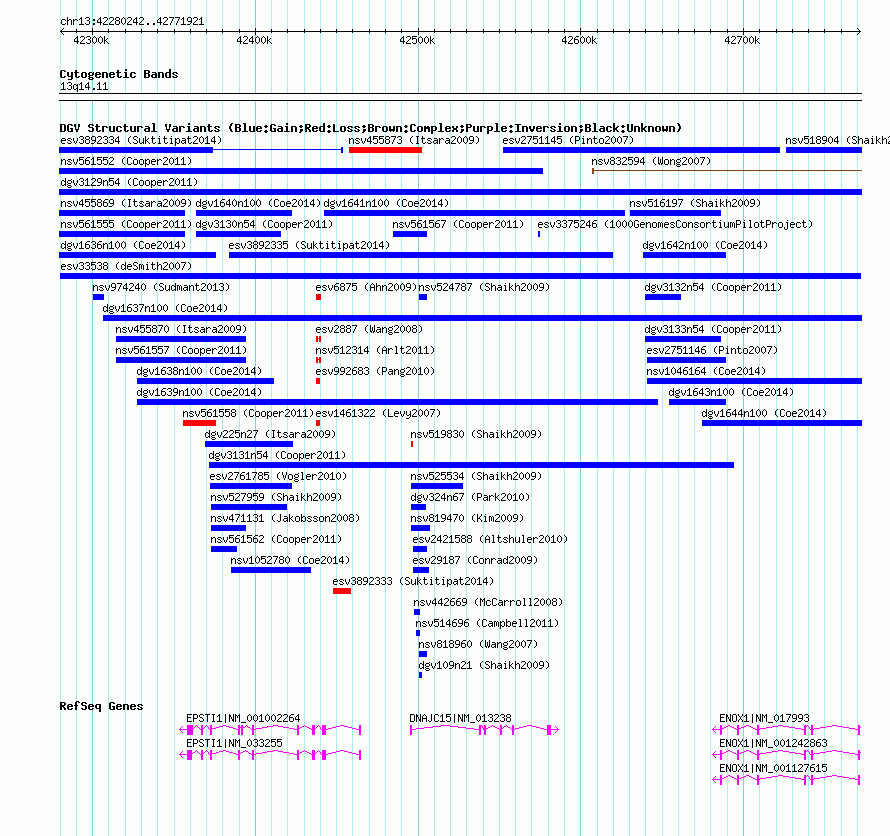This screenshot has height=836, width=890.
Task: Click nsv561555 (Cooper2011) label
Action: pos(126,224)
